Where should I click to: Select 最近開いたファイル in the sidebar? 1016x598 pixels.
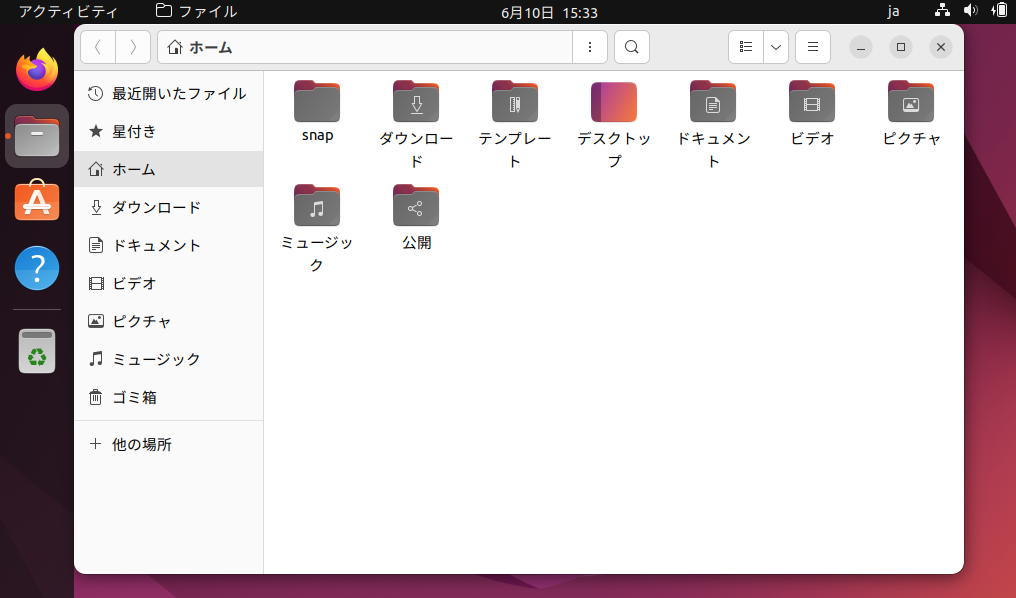click(x=169, y=93)
